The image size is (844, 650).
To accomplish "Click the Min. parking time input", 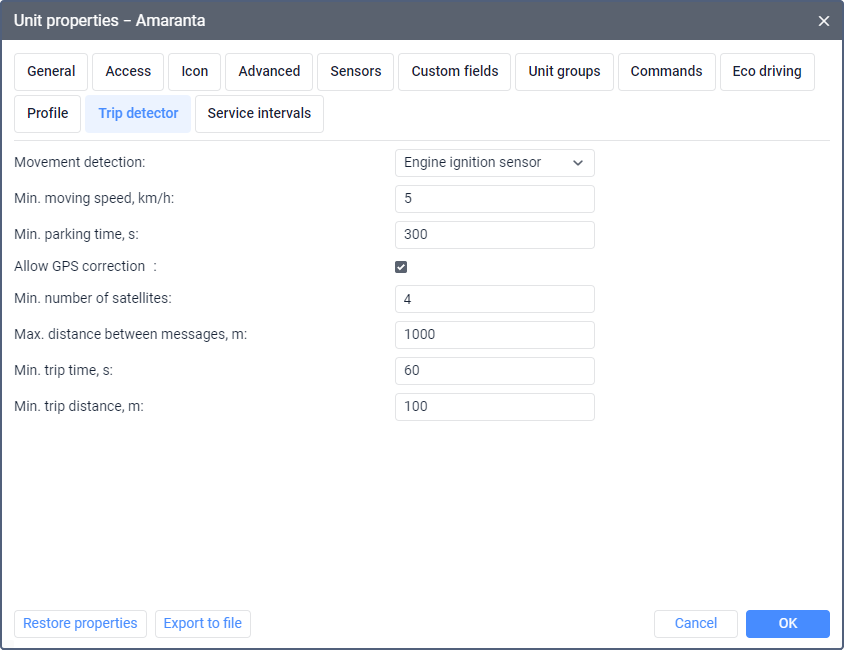I will (x=494, y=235).
